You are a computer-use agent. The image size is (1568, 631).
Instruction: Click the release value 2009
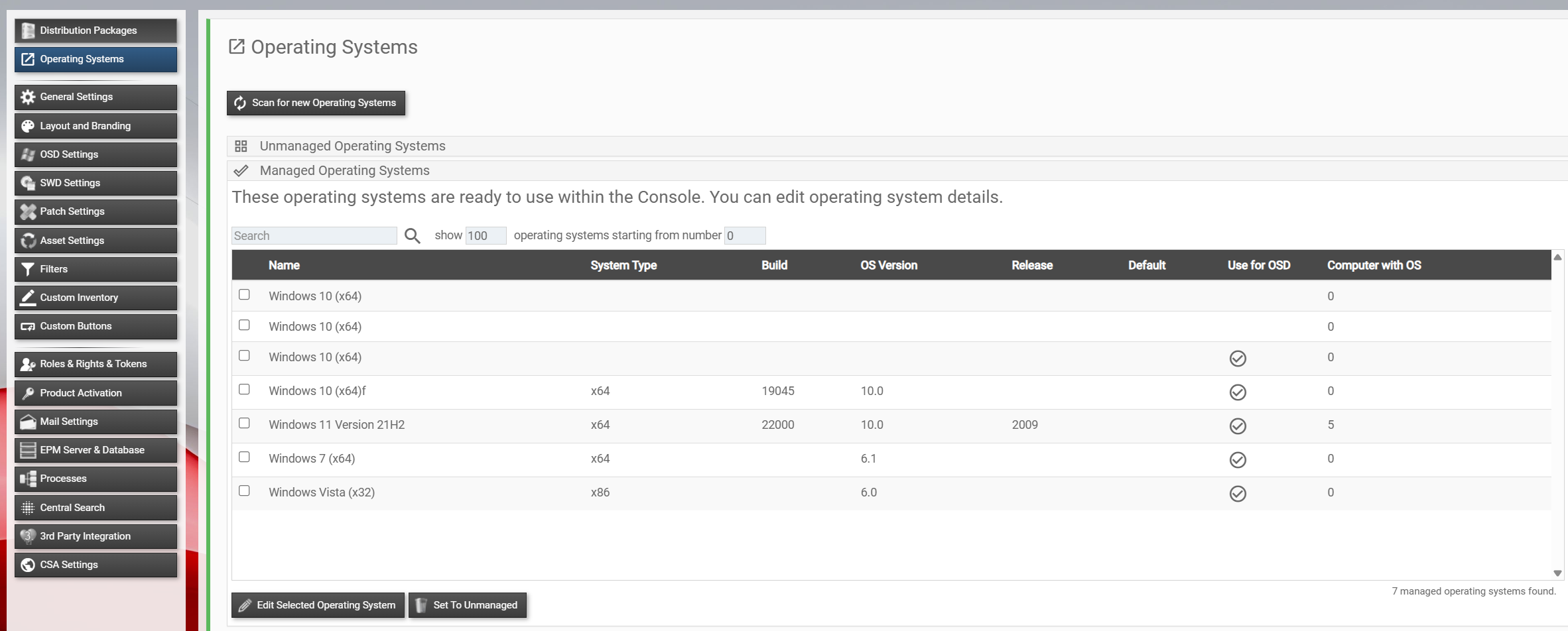pyautogui.click(x=1025, y=425)
